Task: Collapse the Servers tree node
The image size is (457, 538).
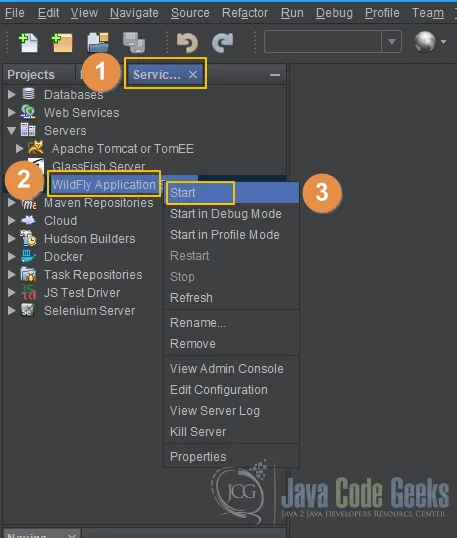Action: coord(12,130)
